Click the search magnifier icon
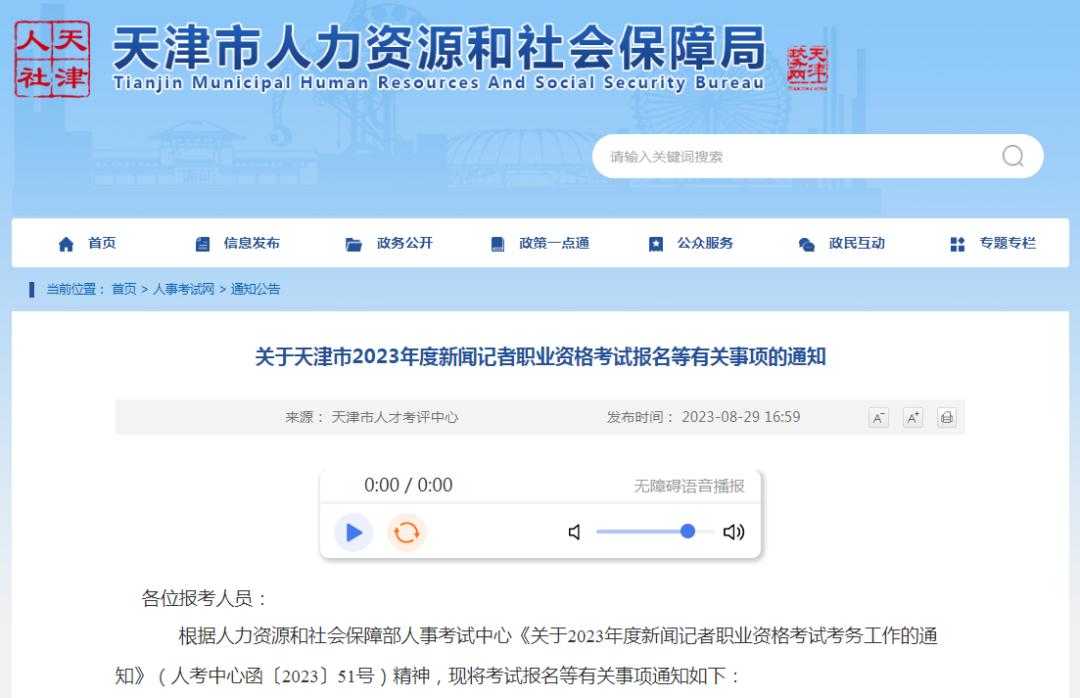This screenshot has height=698, width=1080. pyautogui.click(x=1015, y=156)
